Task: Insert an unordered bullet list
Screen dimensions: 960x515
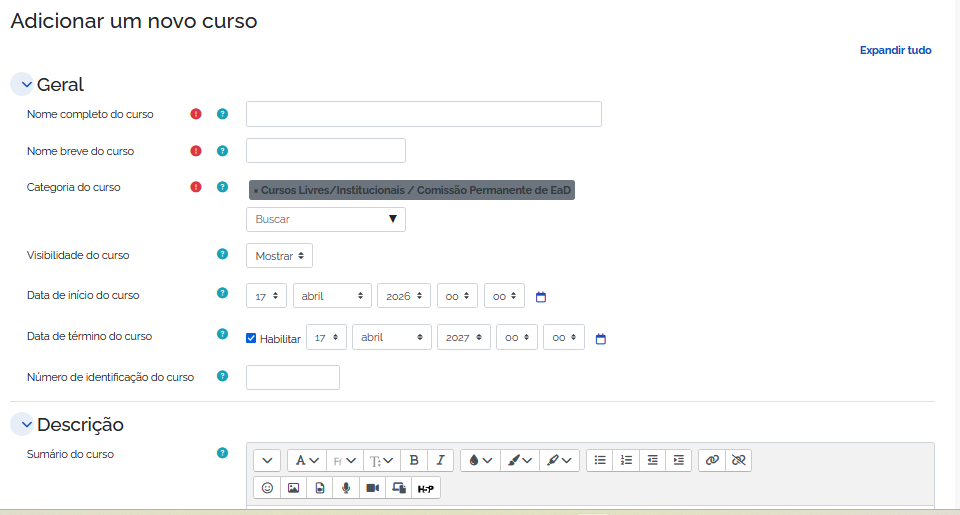Action: click(x=600, y=460)
